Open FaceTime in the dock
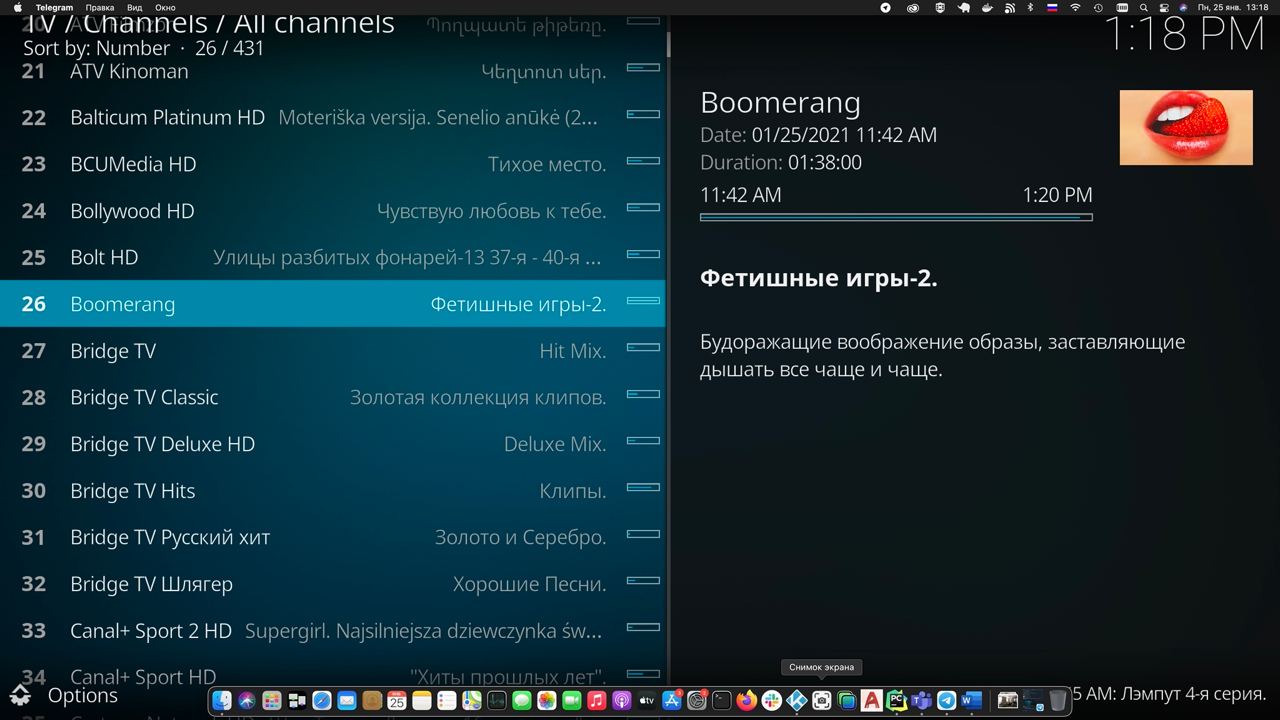The height and width of the screenshot is (720, 1280). [571, 701]
